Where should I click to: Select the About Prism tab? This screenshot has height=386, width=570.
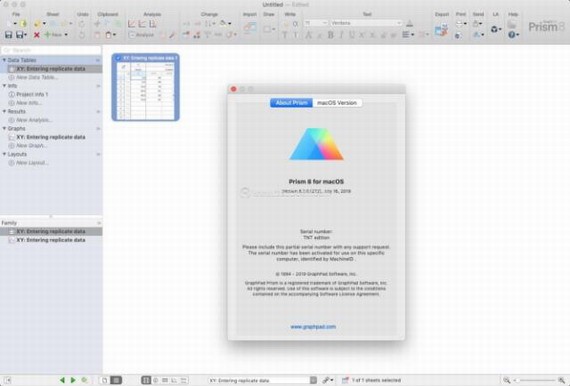pos(291,103)
